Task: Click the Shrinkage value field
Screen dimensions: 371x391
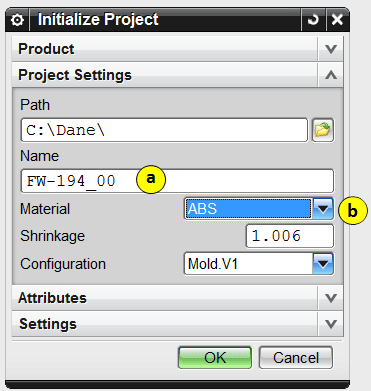Action: tap(290, 236)
